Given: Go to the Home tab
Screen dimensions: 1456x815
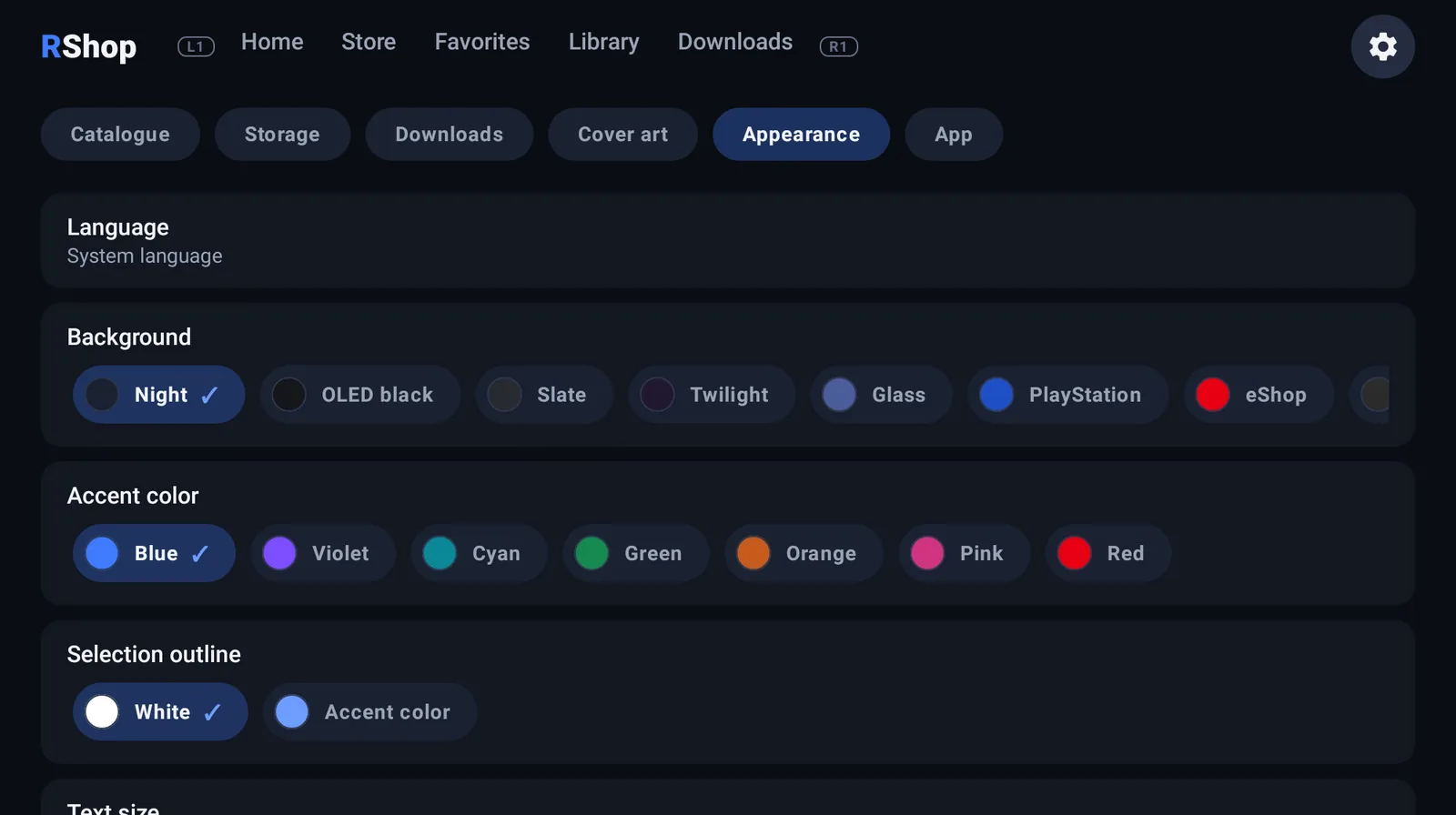Looking at the screenshot, I should [x=272, y=42].
